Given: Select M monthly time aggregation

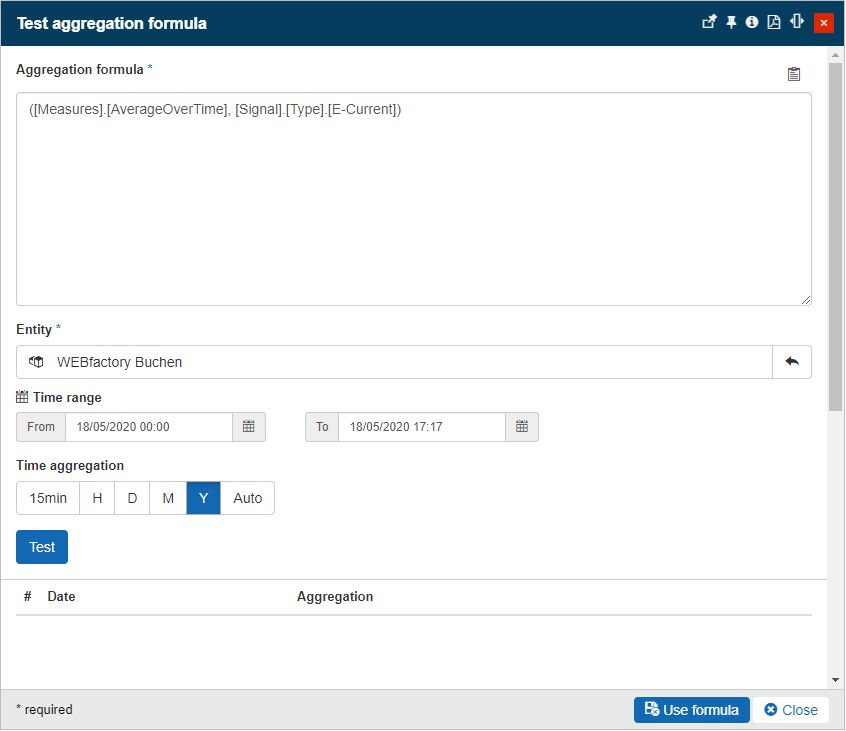Looking at the screenshot, I should coord(168,498).
